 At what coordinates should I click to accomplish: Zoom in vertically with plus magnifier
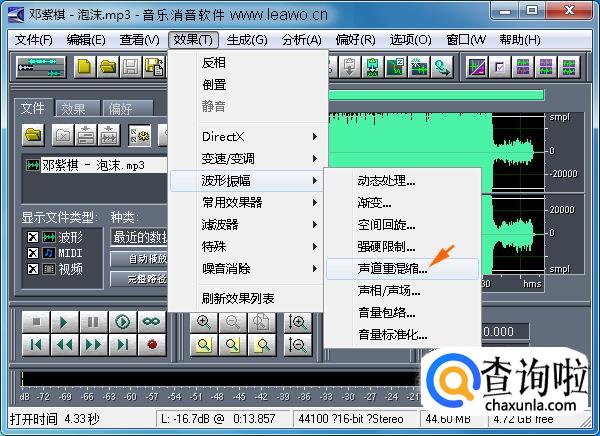(297, 322)
